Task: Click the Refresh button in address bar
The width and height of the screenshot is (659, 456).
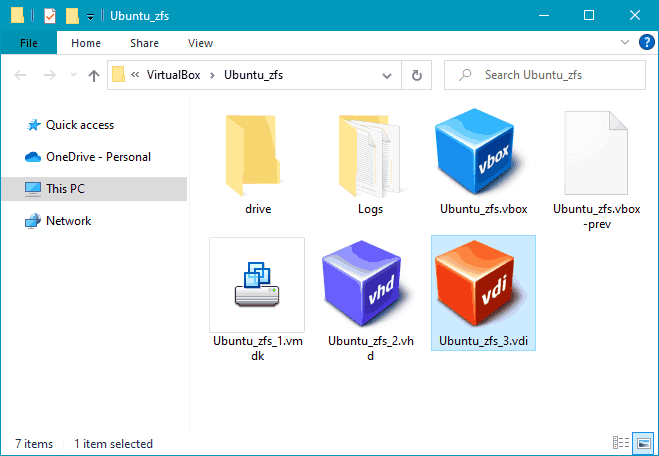Action: (416, 75)
